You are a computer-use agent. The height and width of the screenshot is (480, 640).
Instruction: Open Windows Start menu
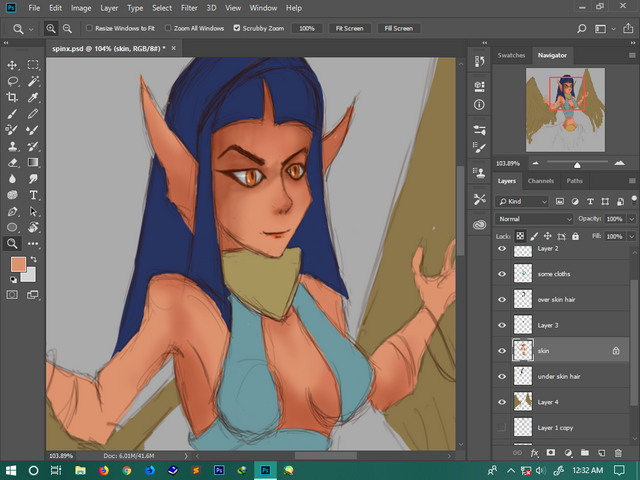point(11,471)
